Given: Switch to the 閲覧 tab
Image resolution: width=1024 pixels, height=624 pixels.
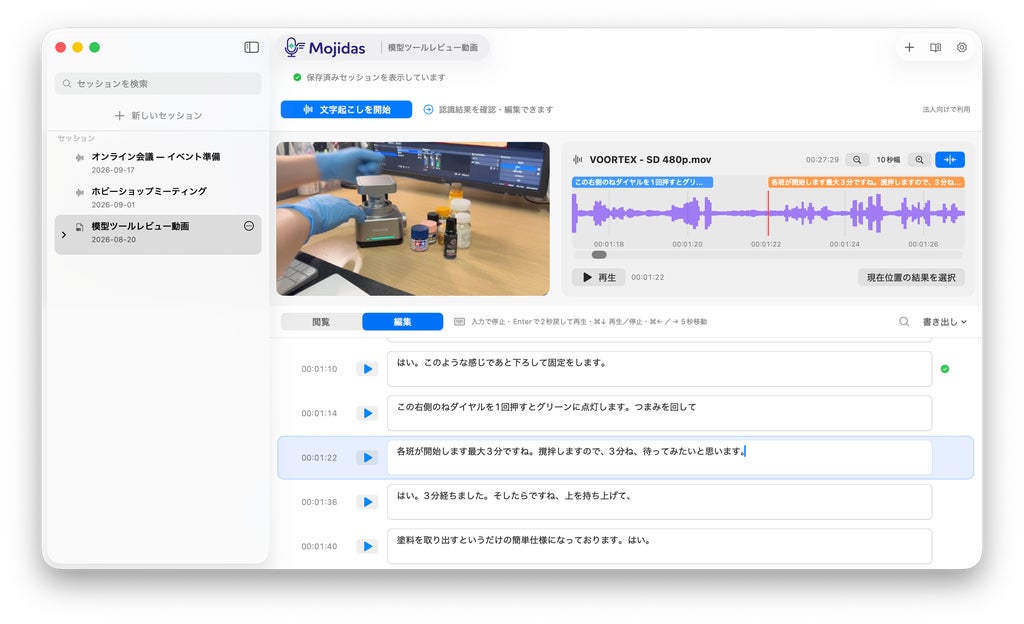Looking at the screenshot, I should coord(321,321).
